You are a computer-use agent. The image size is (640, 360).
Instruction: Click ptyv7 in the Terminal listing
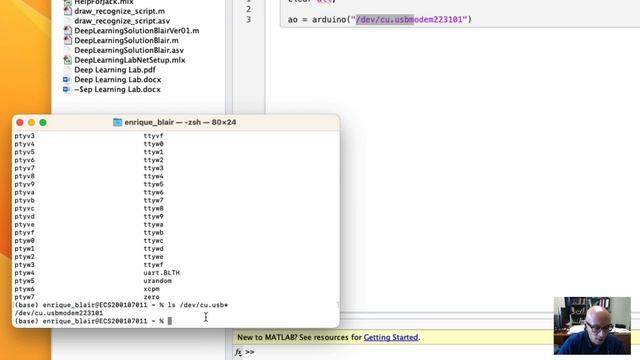(x=24, y=168)
